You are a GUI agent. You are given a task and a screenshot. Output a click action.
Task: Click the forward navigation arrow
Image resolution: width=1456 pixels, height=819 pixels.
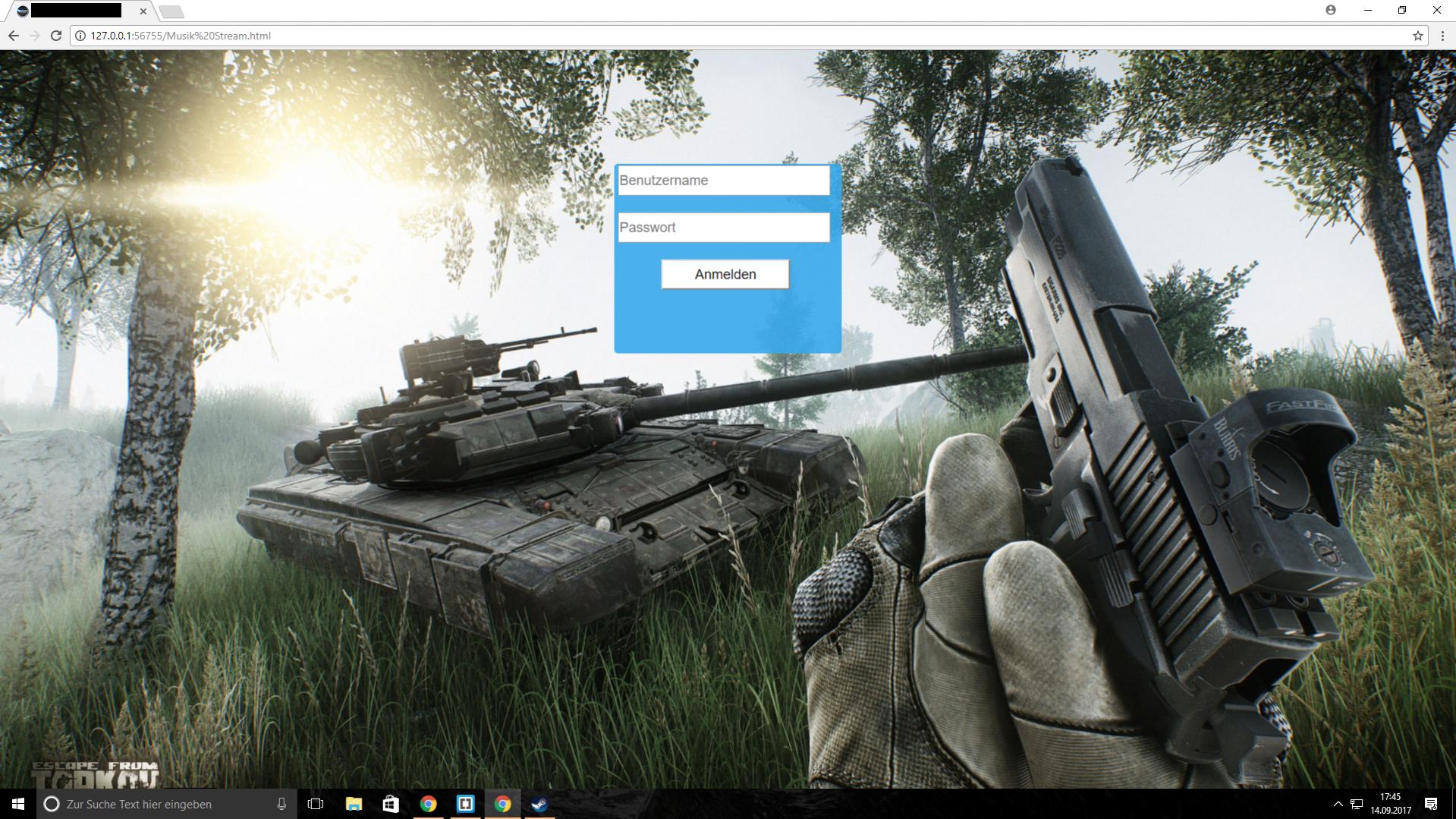click(x=34, y=36)
